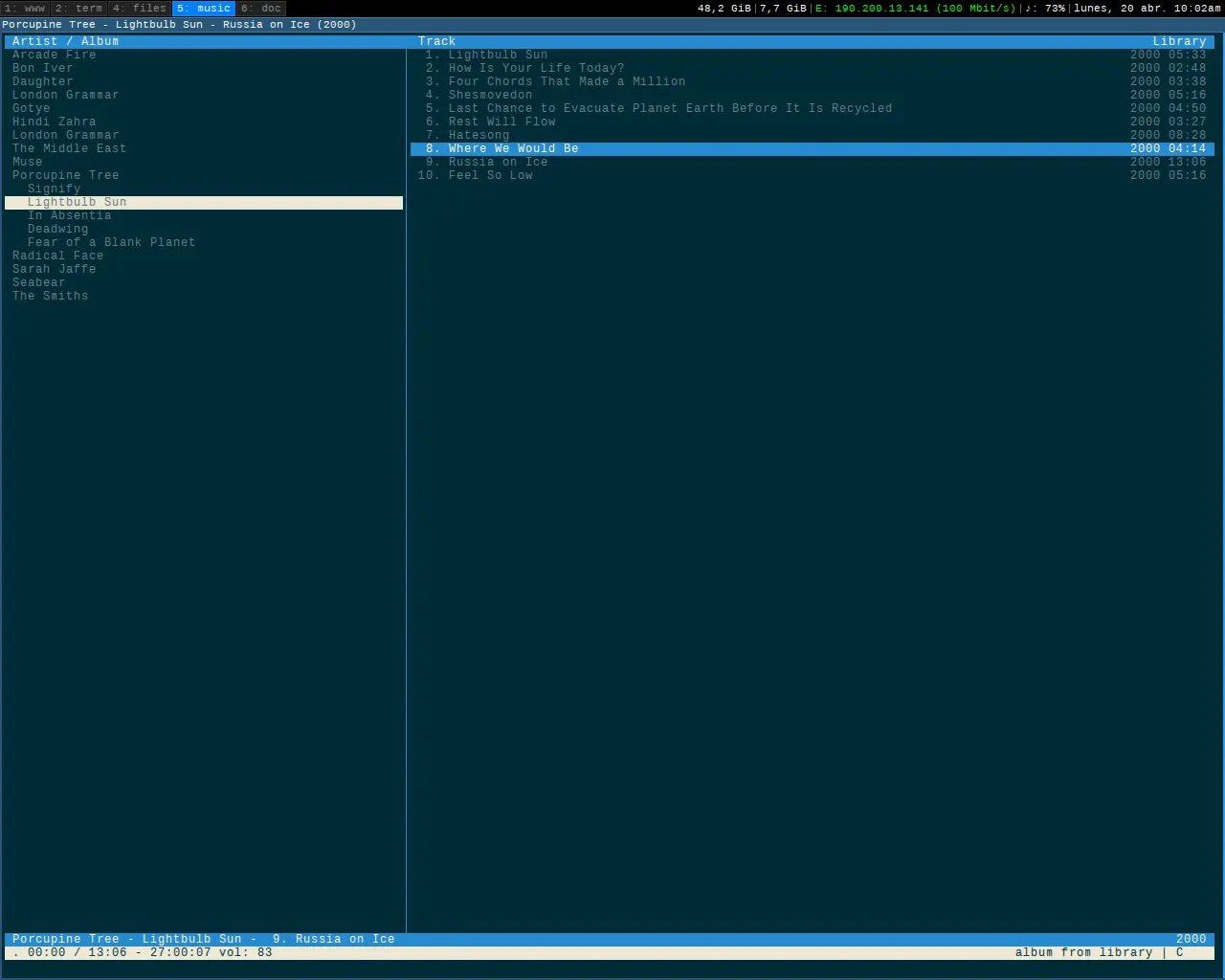The image size is (1225, 980).
Task: Select track 1. Lightbulb Sun
Action: tap(813, 56)
